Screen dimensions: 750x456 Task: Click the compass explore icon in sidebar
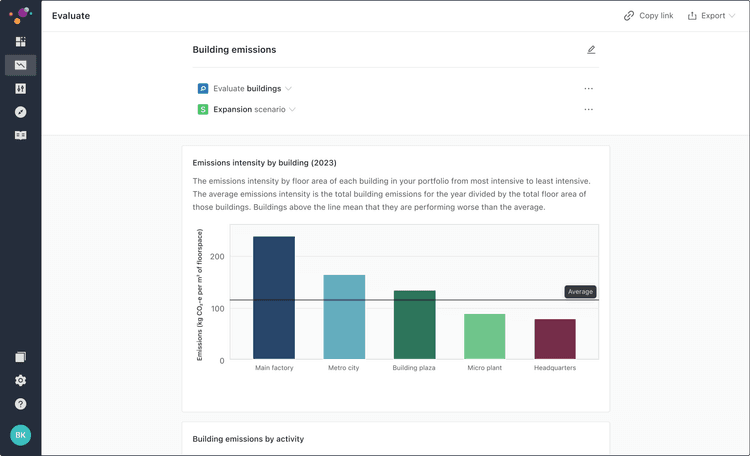20,112
